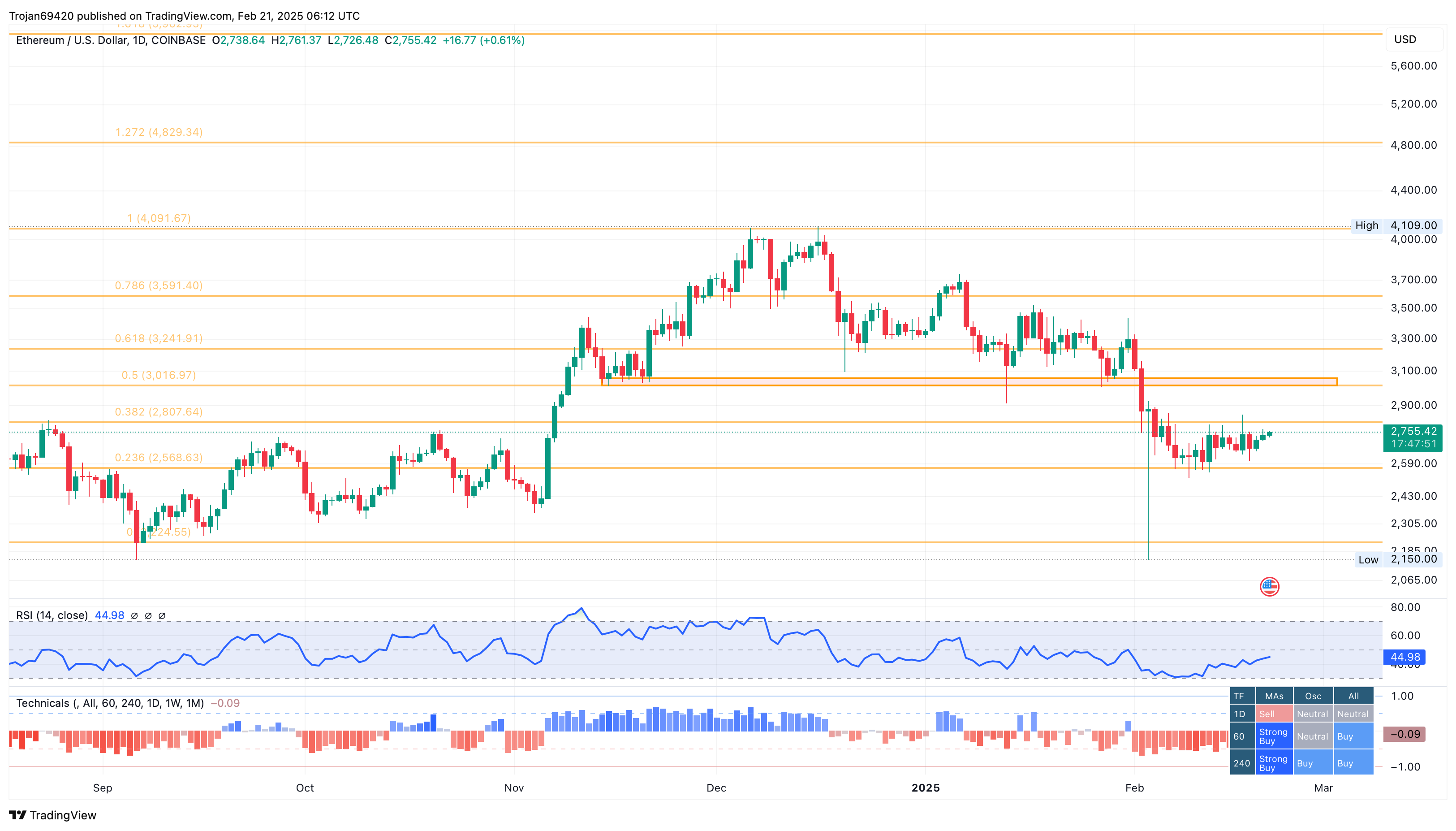Click the 2,430.00 price axis label
The image size is (1456, 831).
[x=1414, y=496]
